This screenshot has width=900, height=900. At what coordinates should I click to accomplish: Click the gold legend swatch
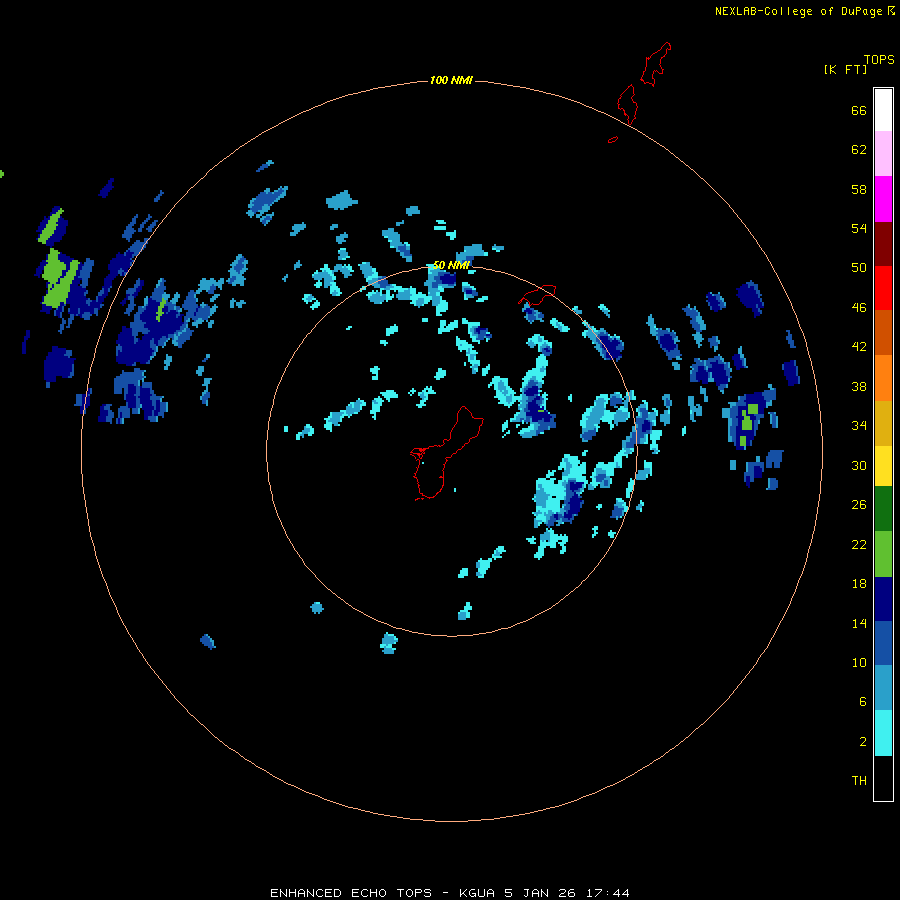pos(883,423)
